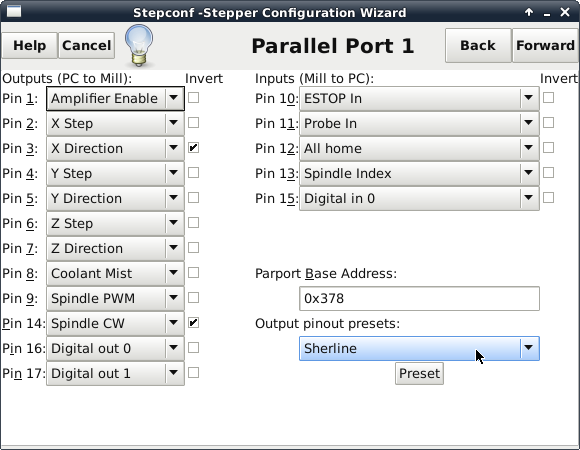Go Back to the previous wizard page

[x=478, y=45]
